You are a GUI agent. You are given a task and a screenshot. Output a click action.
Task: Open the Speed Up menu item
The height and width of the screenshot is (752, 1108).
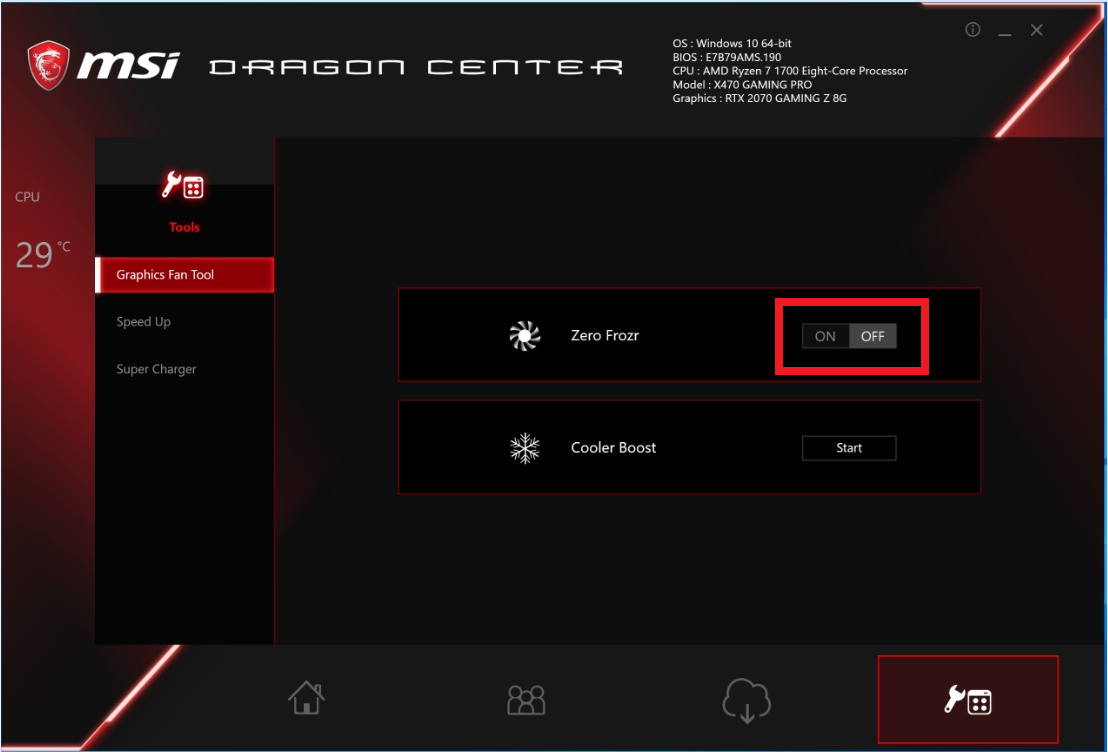[x=143, y=322]
